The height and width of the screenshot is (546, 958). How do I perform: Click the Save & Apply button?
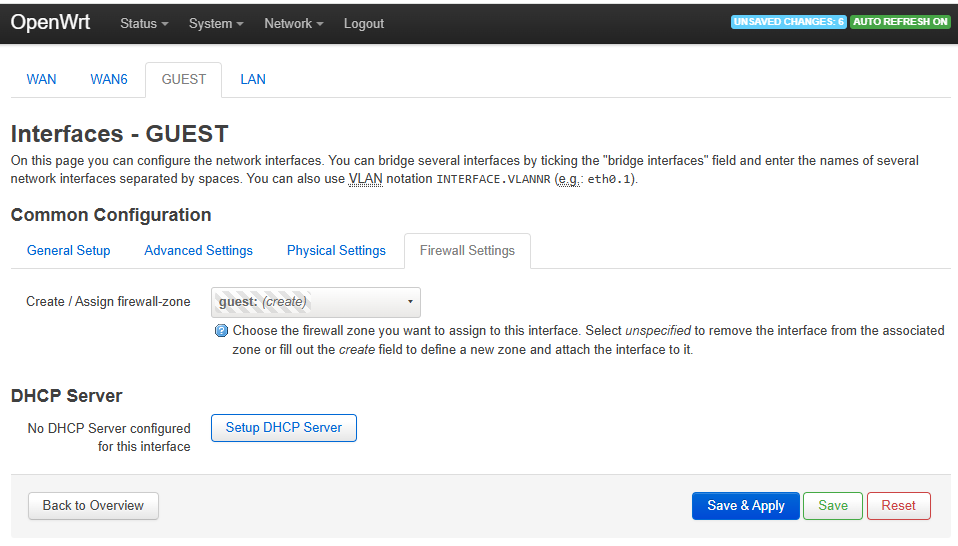[745, 506]
